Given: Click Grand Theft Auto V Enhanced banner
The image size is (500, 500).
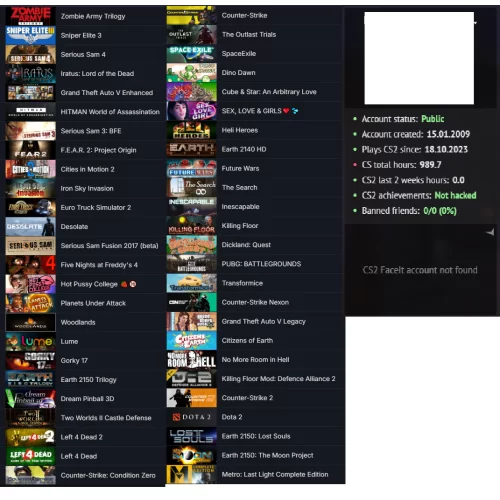Looking at the screenshot, I should 30,93.
